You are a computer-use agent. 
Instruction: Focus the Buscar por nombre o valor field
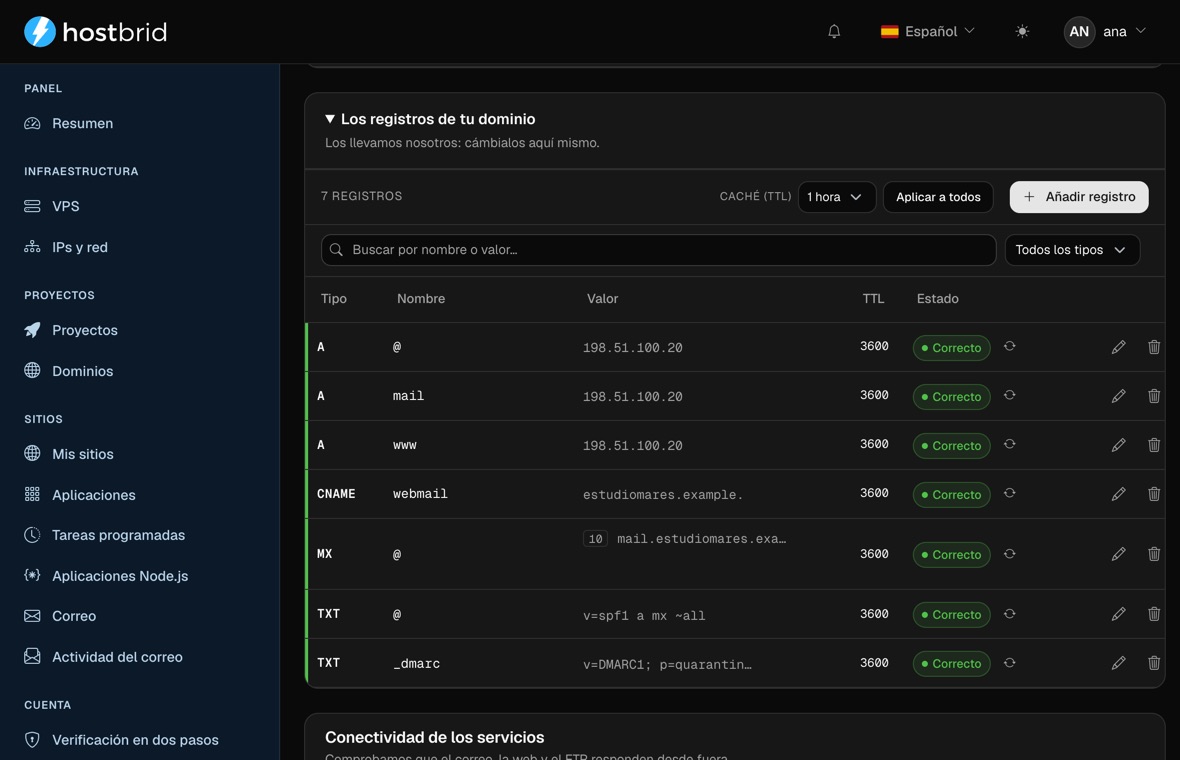(658, 250)
